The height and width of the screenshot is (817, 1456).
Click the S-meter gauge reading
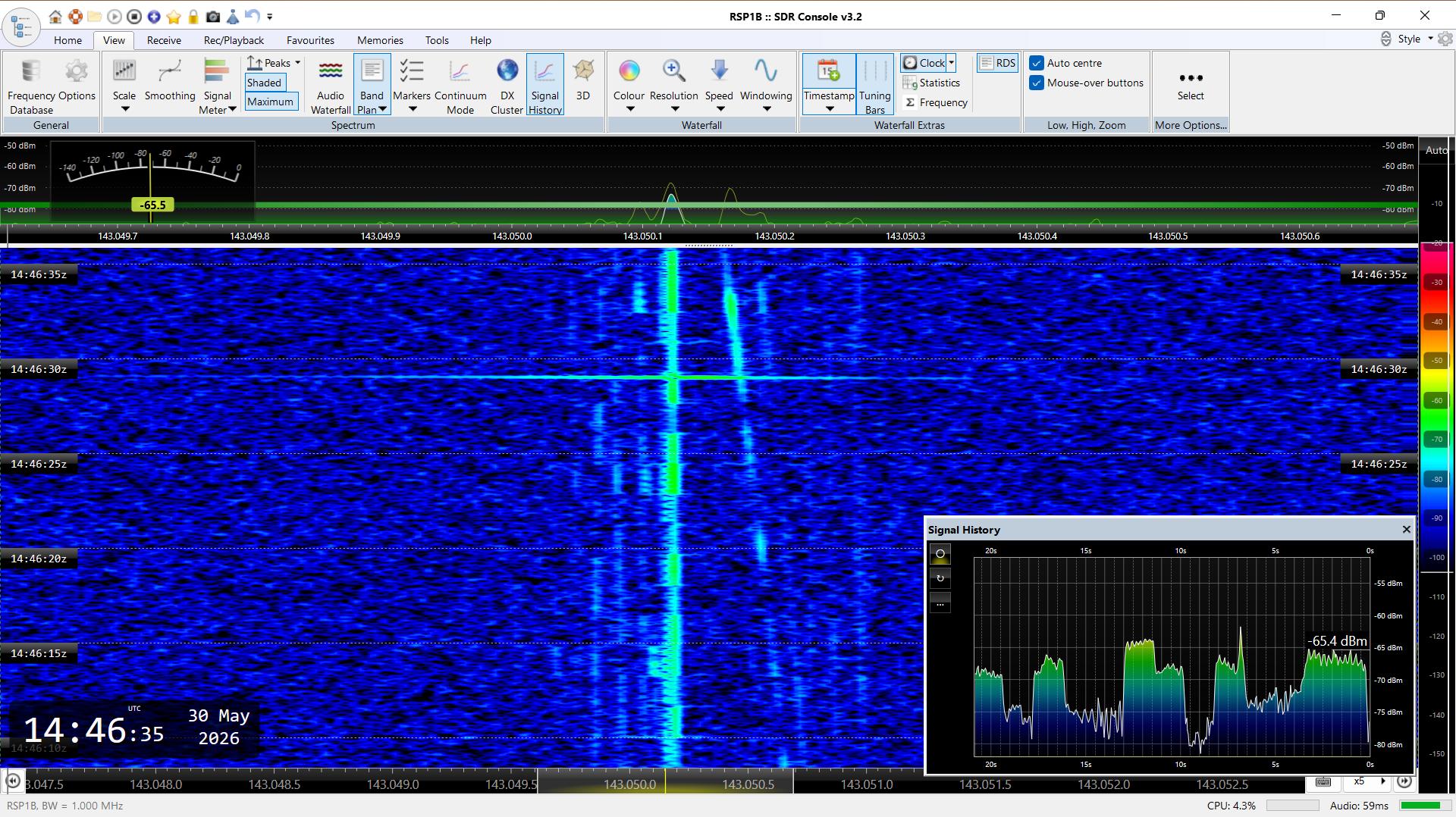click(152, 205)
